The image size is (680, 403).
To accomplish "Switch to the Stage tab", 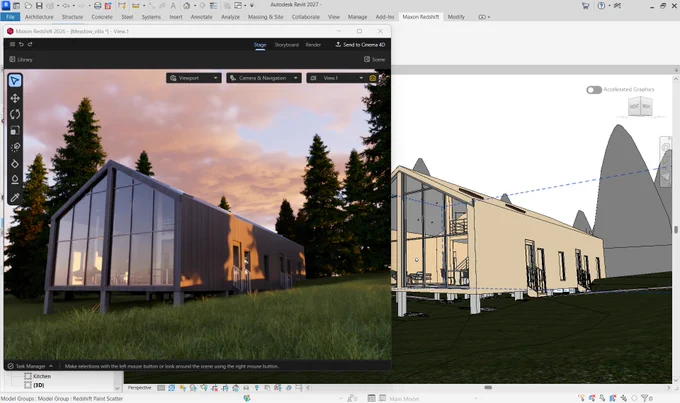I will tap(260, 45).
